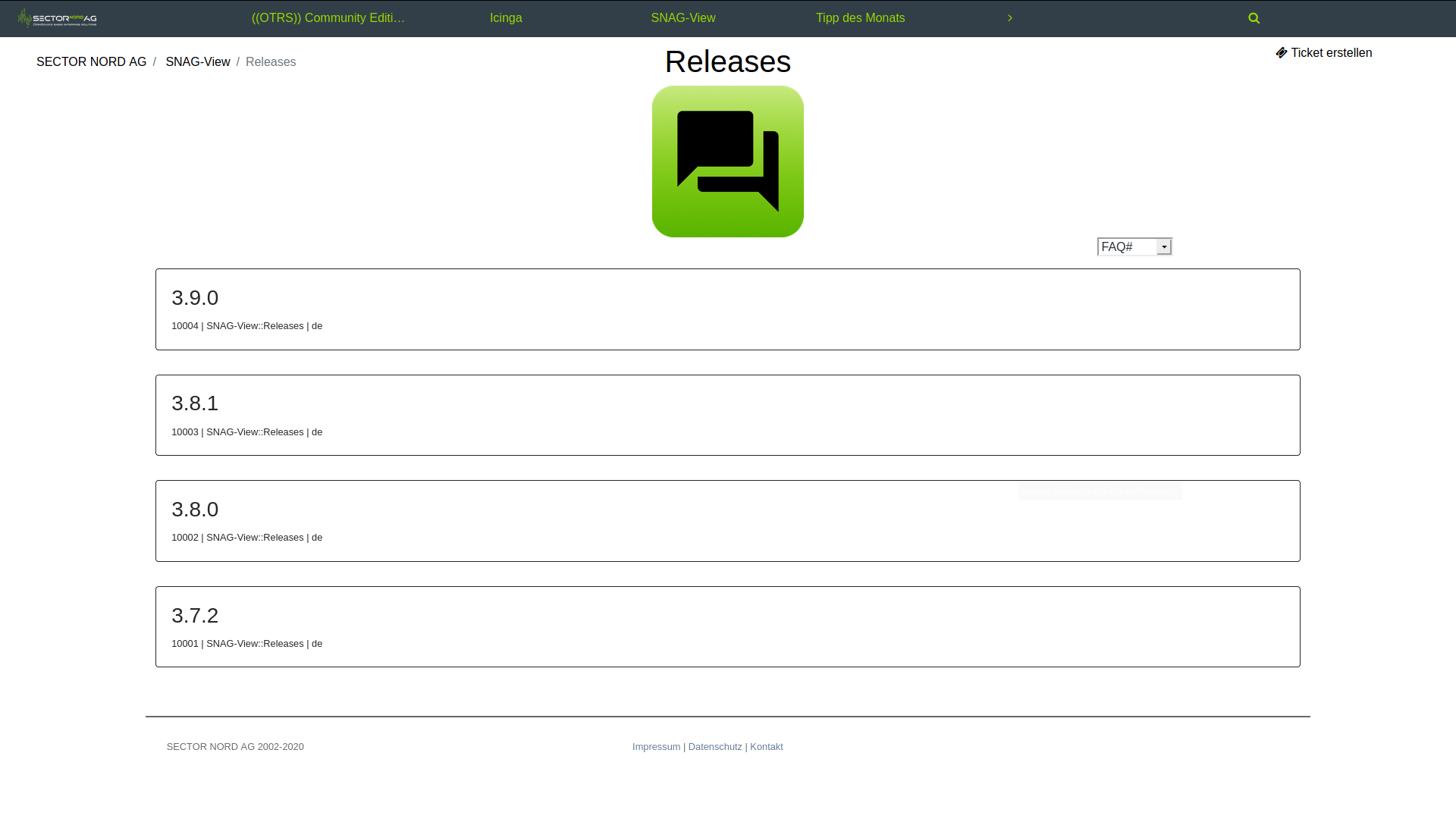
Task: Click the SECTOR NORD AG 2002-2020 footer text
Action: pyautogui.click(x=235, y=747)
